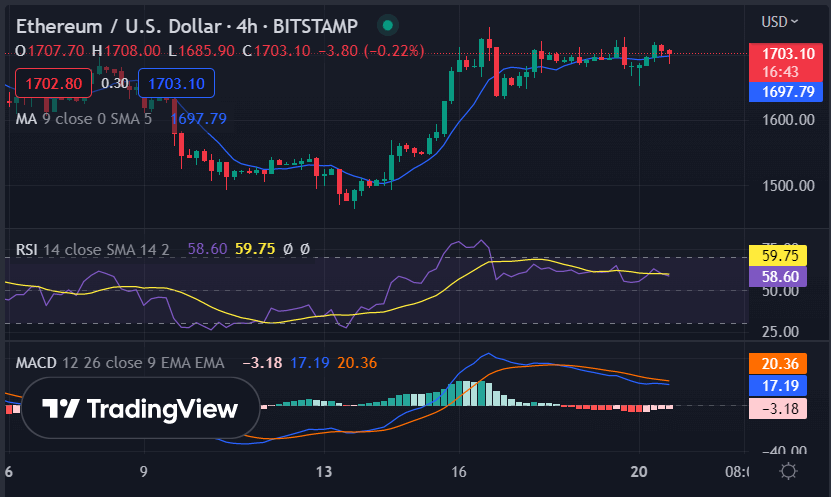
Task: Open the USD currency dropdown
Action: pyautogui.click(x=780, y=21)
